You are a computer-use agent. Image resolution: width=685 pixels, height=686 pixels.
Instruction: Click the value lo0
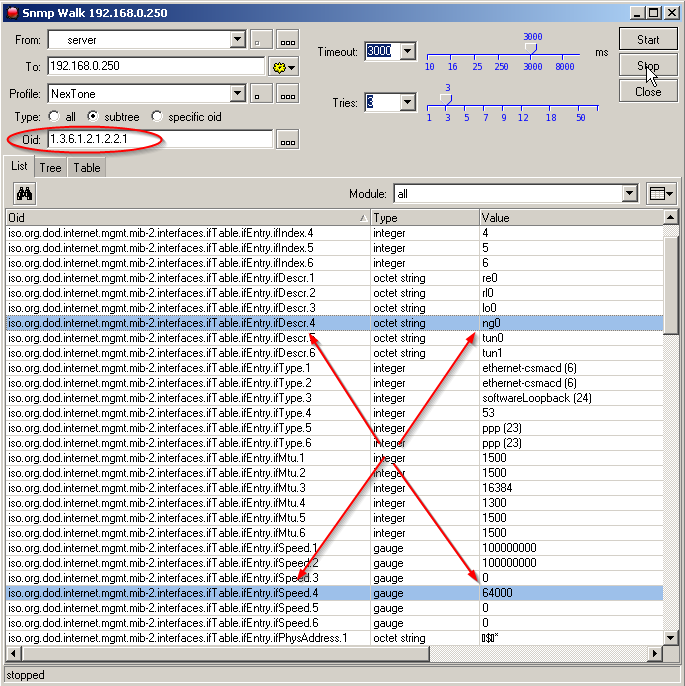[489, 308]
